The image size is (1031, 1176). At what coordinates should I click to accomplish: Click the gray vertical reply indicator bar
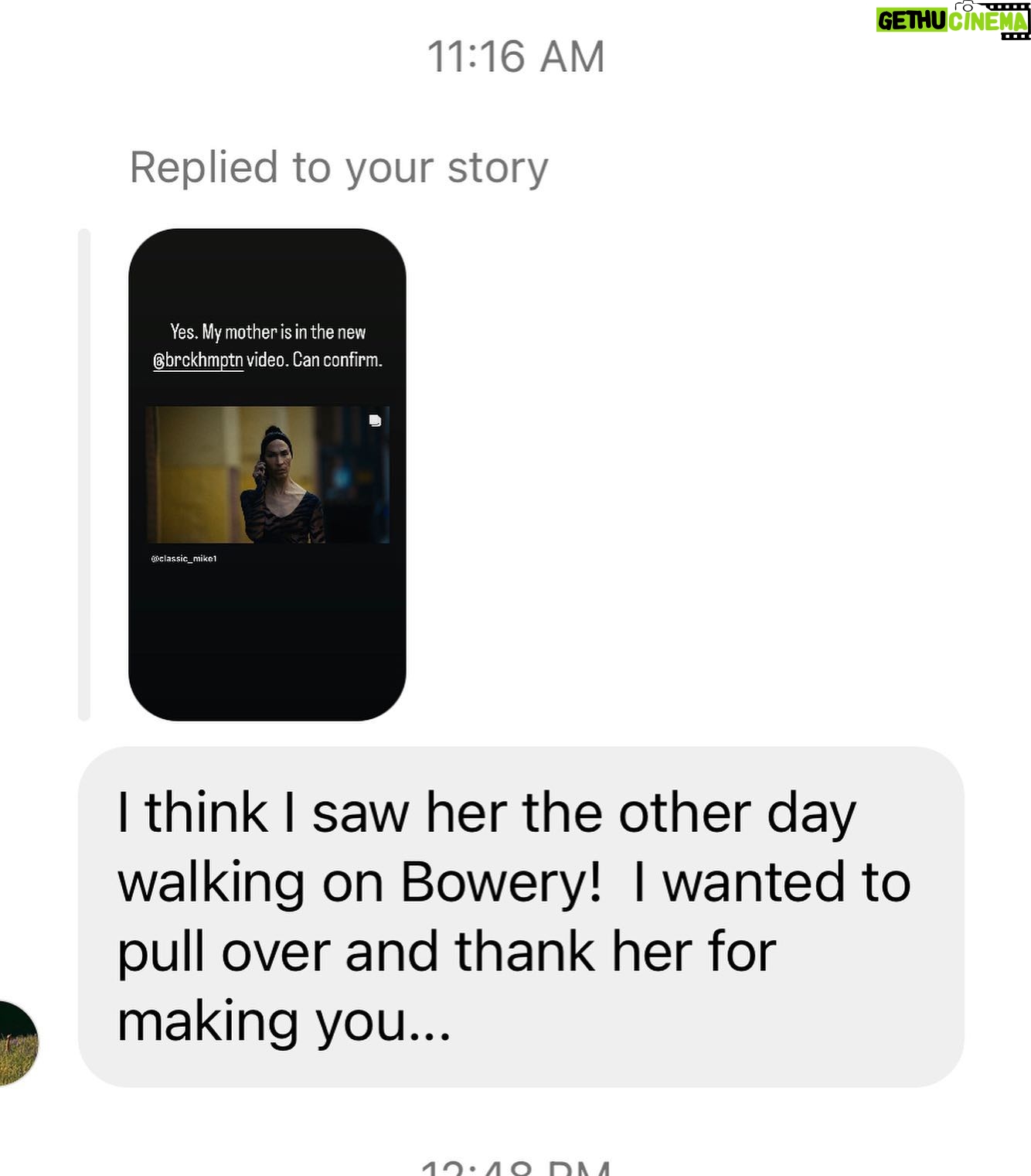click(84, 474)
